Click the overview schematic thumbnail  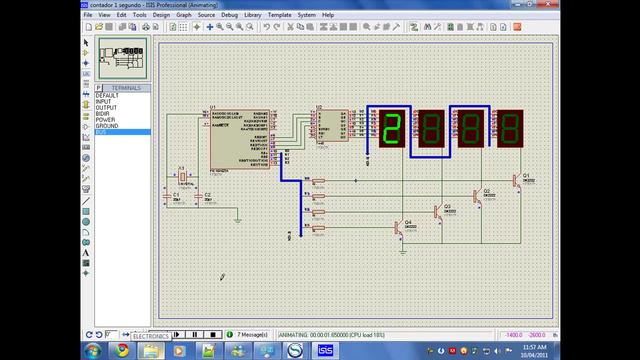click(122, 58)
